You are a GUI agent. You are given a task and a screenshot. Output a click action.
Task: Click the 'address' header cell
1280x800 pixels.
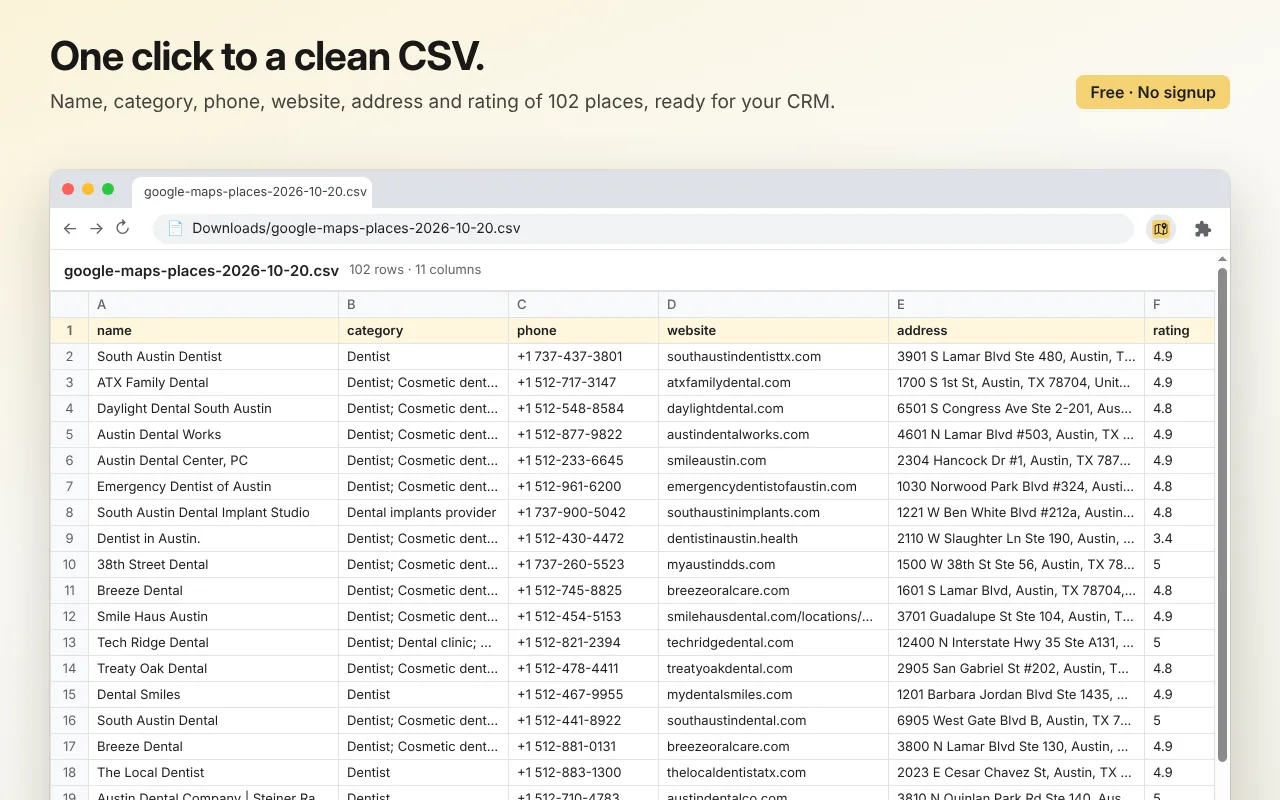pyautogui.click(x=1017, y=330)
